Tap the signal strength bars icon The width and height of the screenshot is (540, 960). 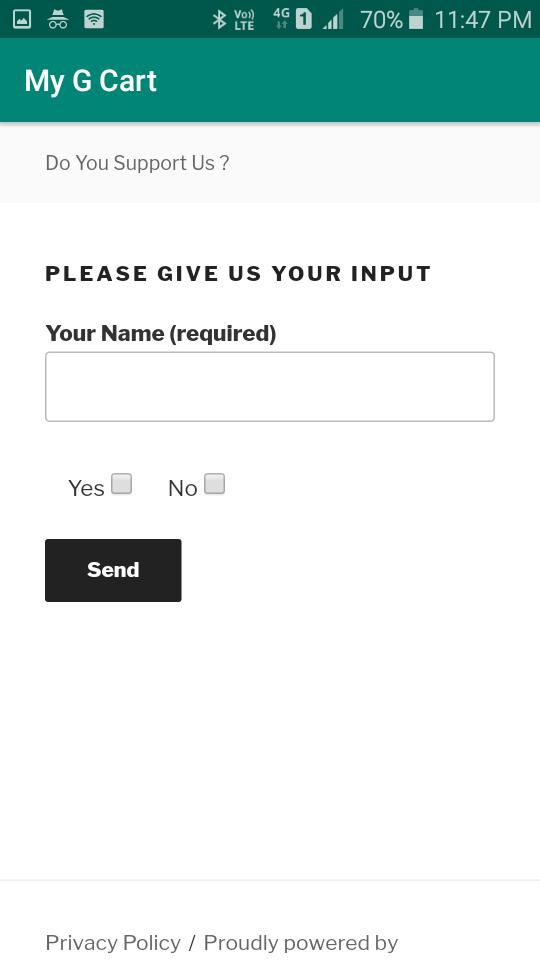point(333,20)
